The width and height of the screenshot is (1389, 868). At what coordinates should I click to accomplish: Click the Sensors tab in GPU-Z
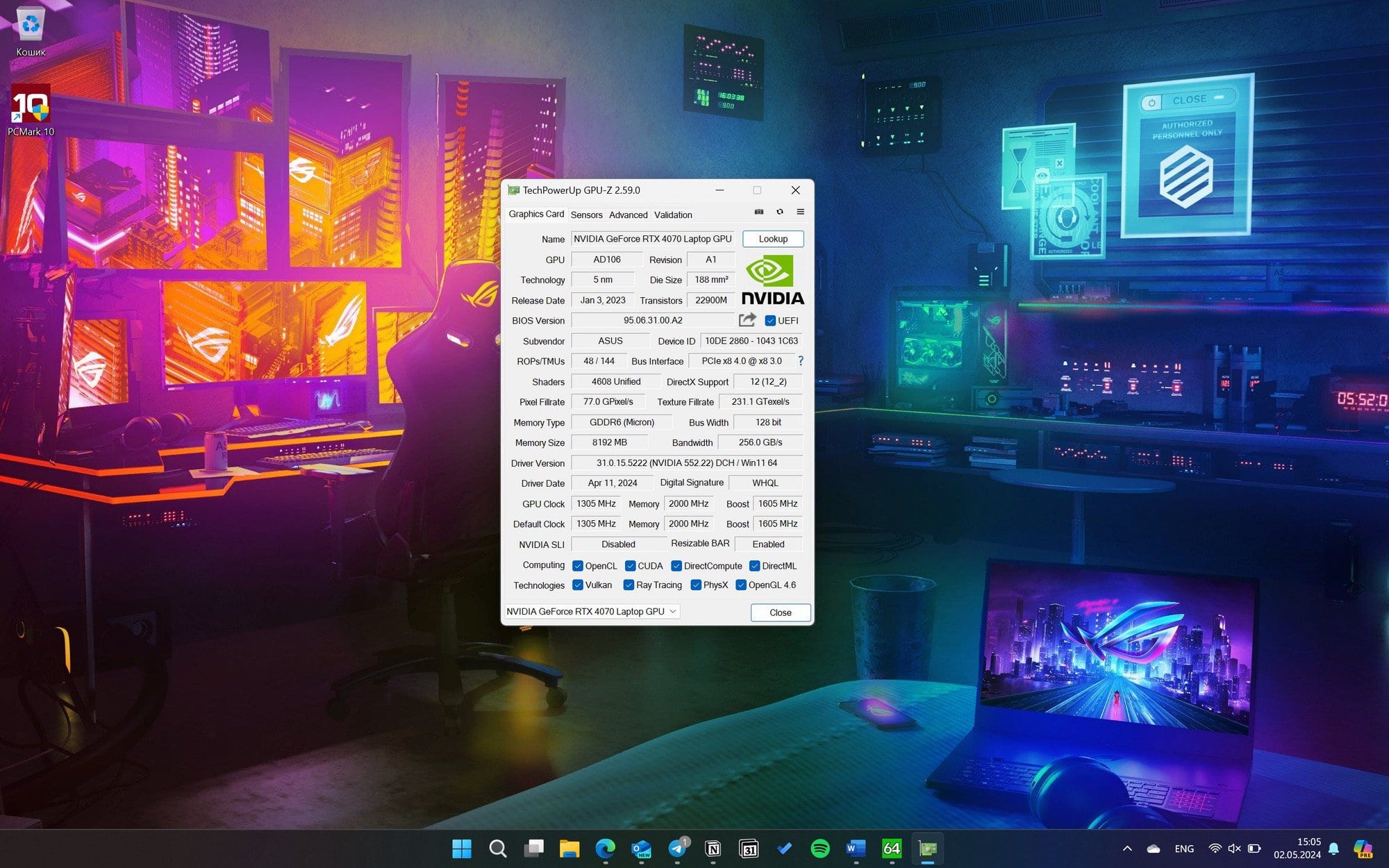586,214
